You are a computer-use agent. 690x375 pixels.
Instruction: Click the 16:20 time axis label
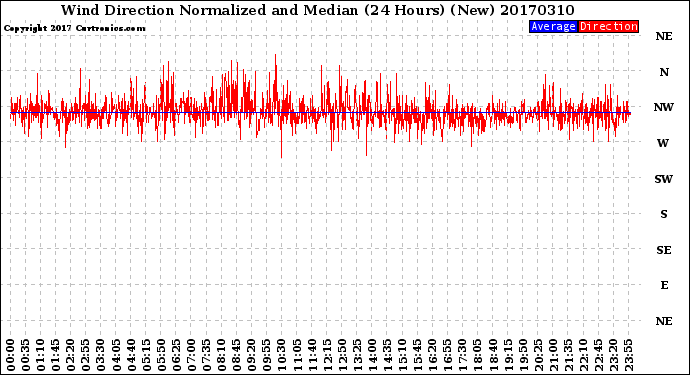[x=433, y=355]
